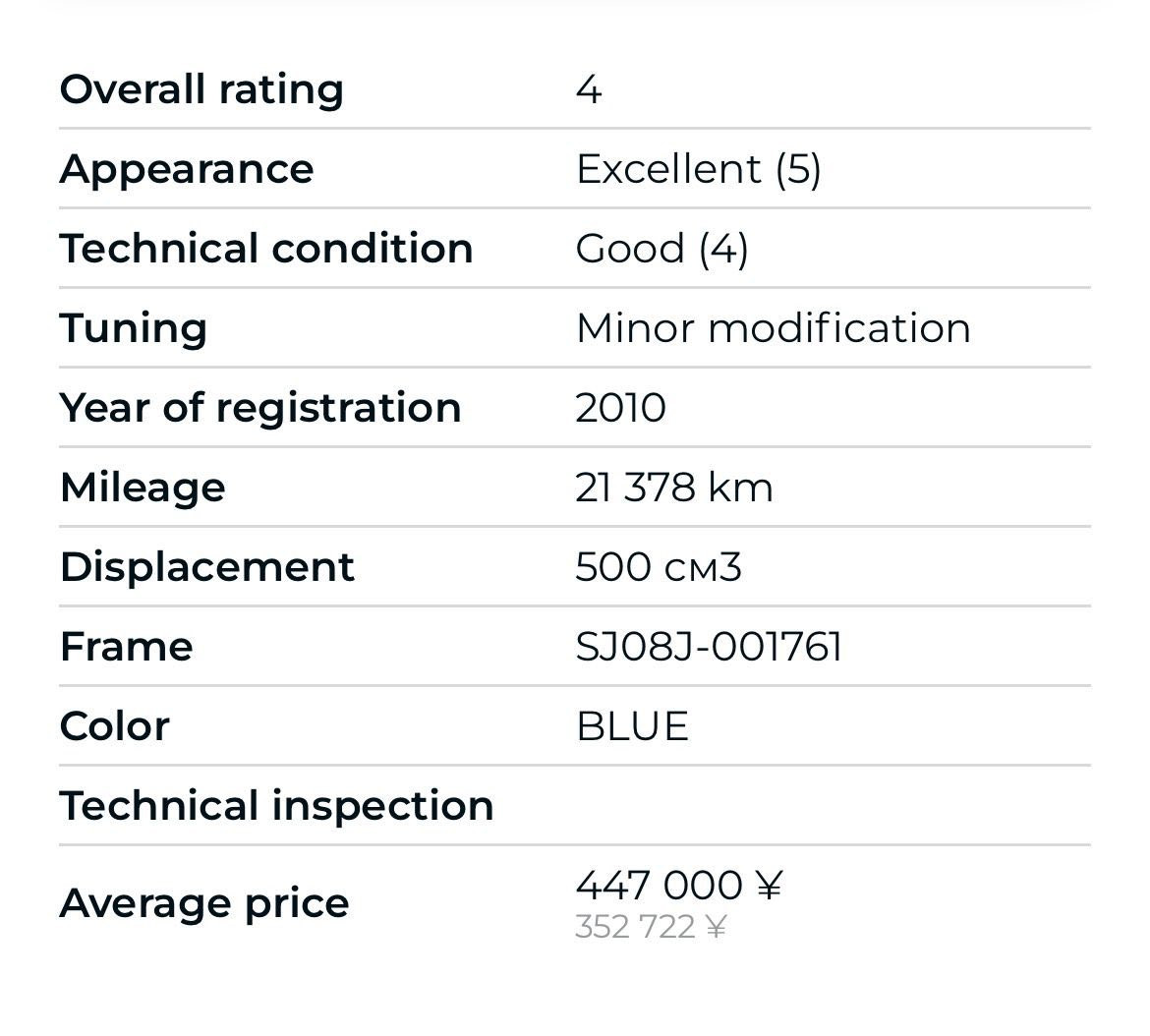Image resolution: width=1150 pixels, height=1036 pixels.
Task: Click the Technical condition label
Action: pos(266,249)
